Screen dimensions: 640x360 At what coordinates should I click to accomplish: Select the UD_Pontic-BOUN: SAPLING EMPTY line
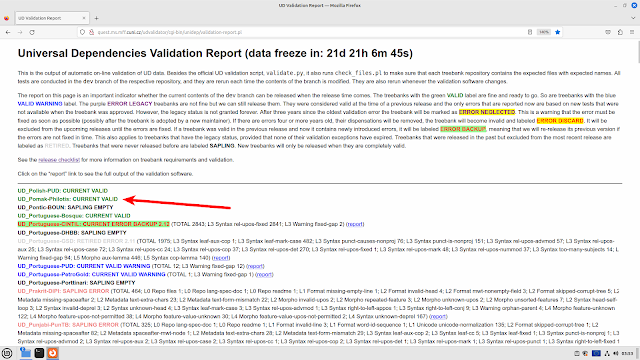pos(65,207)
